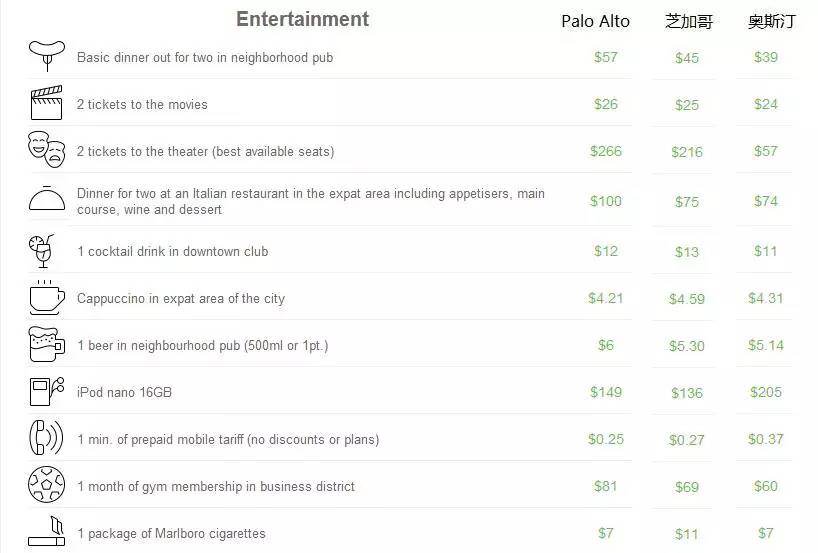The width and height of the screenshot is (818, 553).
Task: Click the sausage pub dinner icon
Action: [x=47, y=56]
